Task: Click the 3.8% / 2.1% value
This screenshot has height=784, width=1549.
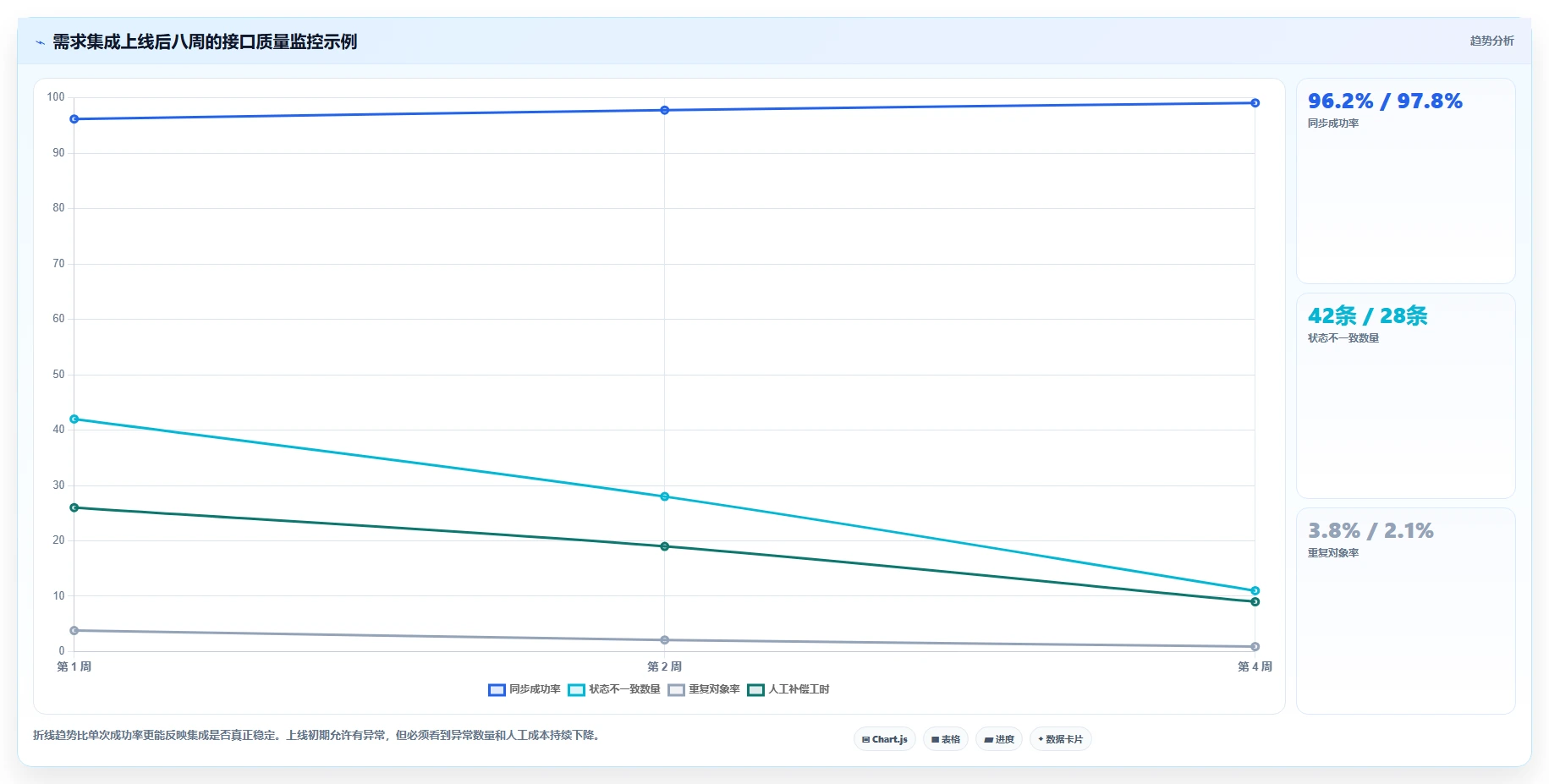Action: pos(1370,531)
